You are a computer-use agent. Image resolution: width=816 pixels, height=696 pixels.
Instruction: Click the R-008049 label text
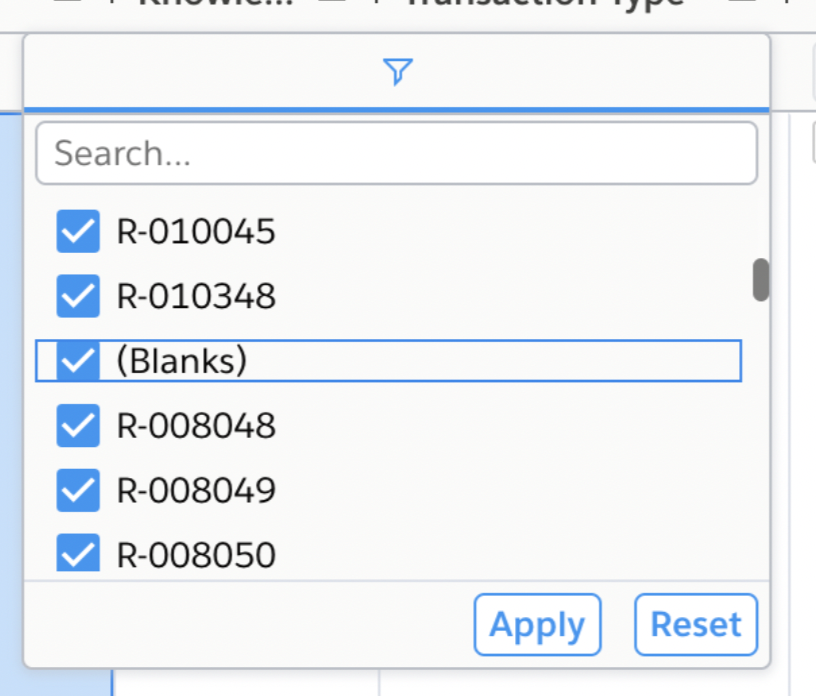(196, 490)
